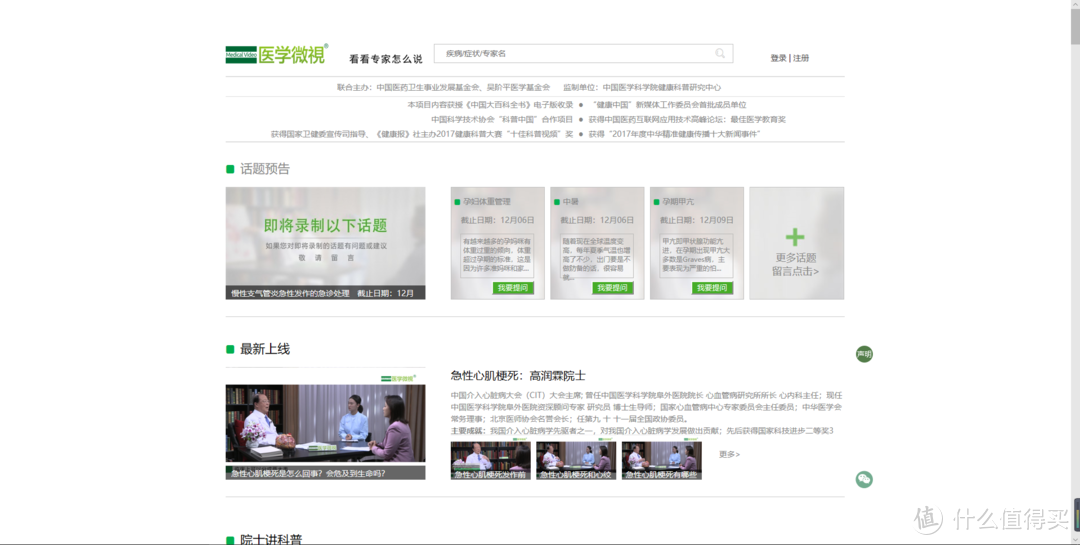Click 我要提问 on the 孕妇体重管理 card
1080x545 pixels.
(x=513, y=288)
